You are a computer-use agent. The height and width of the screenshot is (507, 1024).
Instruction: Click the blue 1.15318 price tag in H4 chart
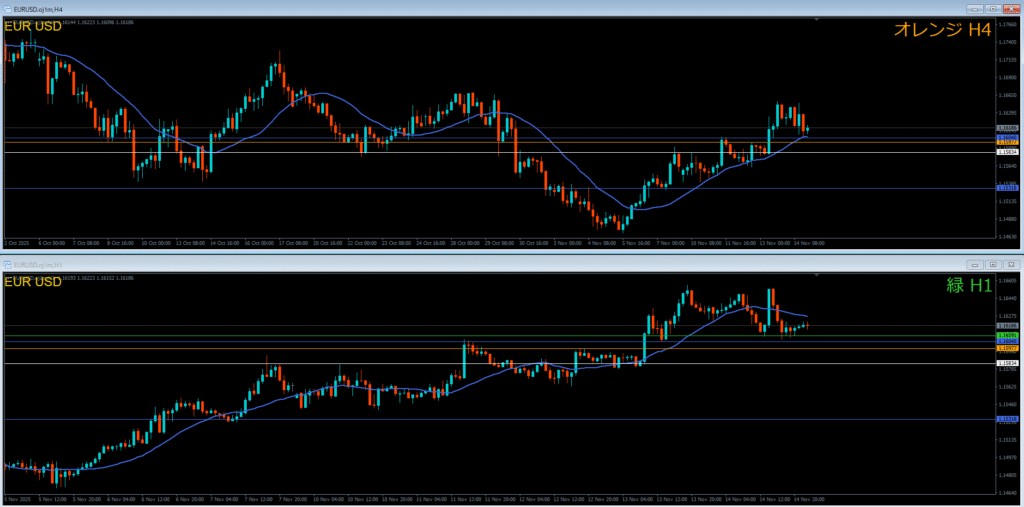[x=1006, y=188]
